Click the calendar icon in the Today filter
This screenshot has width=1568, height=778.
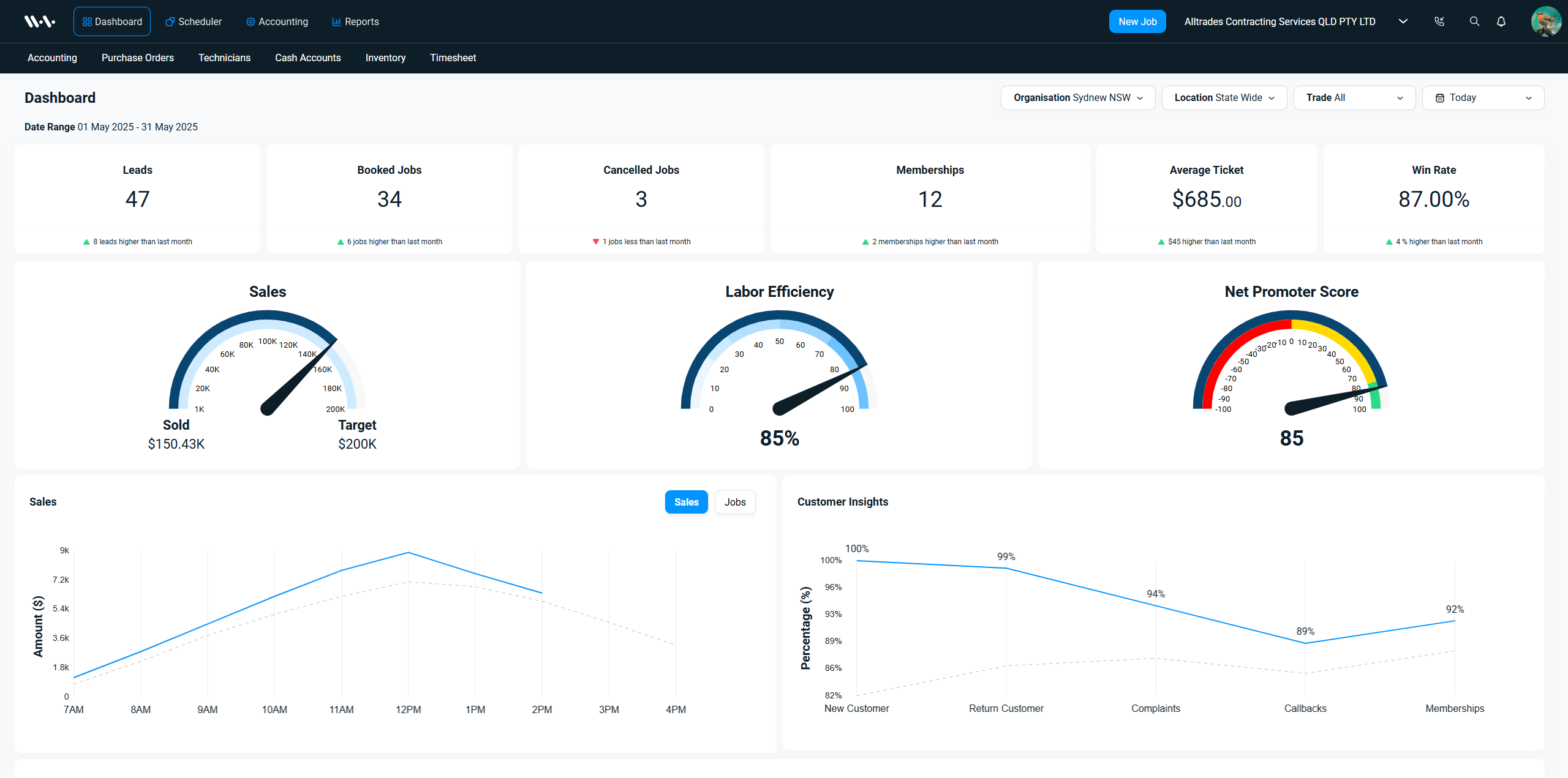coord(1439,97)
